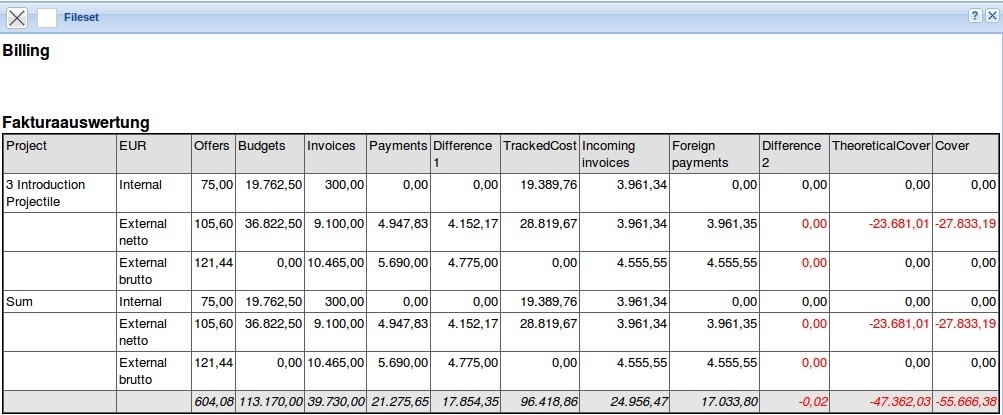Viewport: 1003px width, 415px height.
Task: Close the Fileset panel using top-right X
Action: click(x=991, y=16)
